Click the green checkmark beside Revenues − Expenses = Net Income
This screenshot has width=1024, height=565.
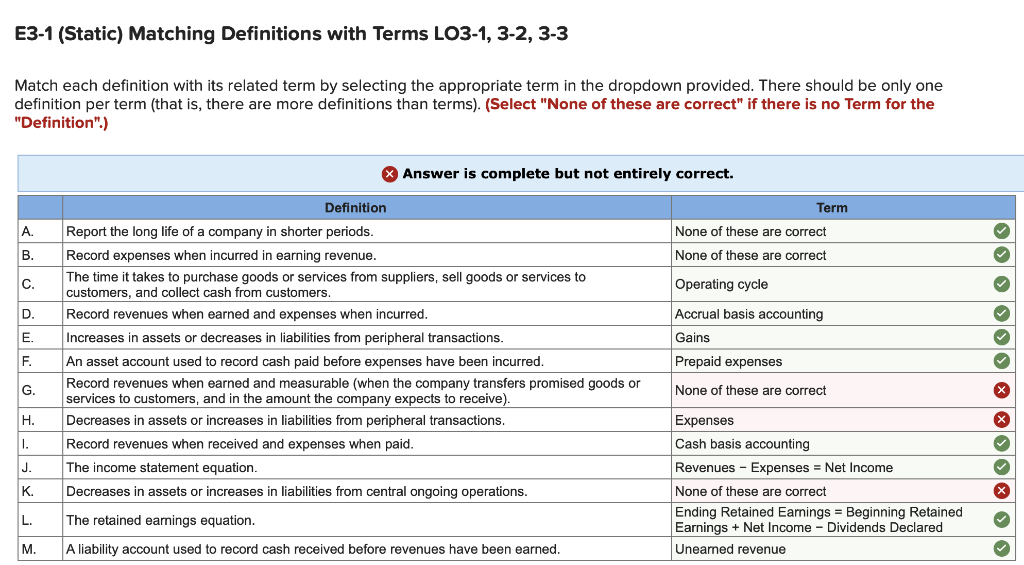tap(1001, 467)
